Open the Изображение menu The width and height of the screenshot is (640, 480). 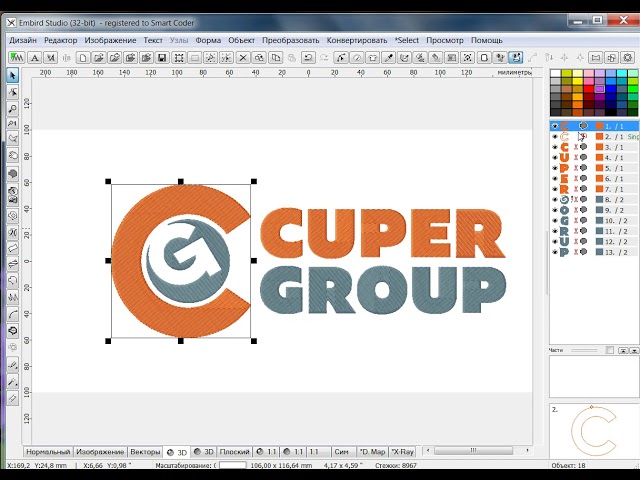pos(110,40)
